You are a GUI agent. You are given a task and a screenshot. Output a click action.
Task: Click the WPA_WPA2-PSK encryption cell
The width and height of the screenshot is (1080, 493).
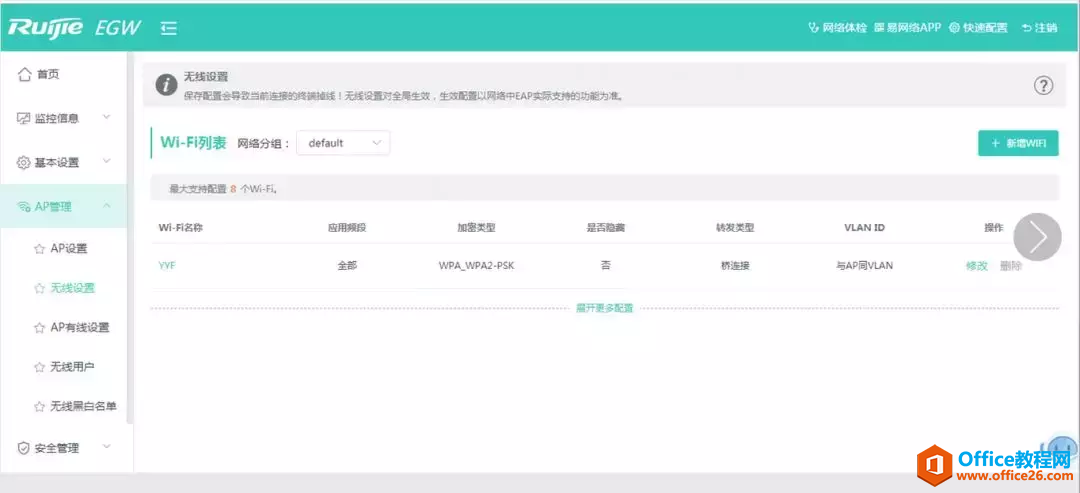click(476, 266)
